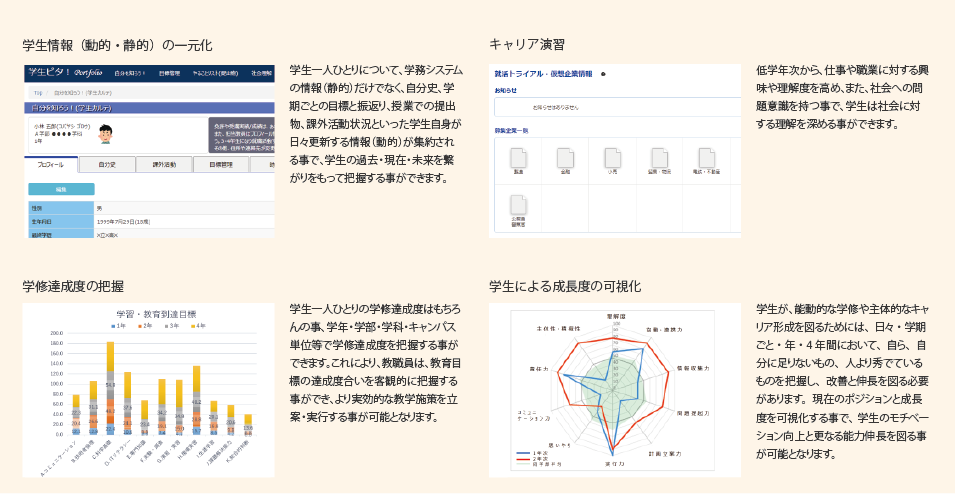The width and height of the screenshot is (955, 494).
Task: Open the 自分を知ろう！ navigation menu item
Action: click(130, 74)
